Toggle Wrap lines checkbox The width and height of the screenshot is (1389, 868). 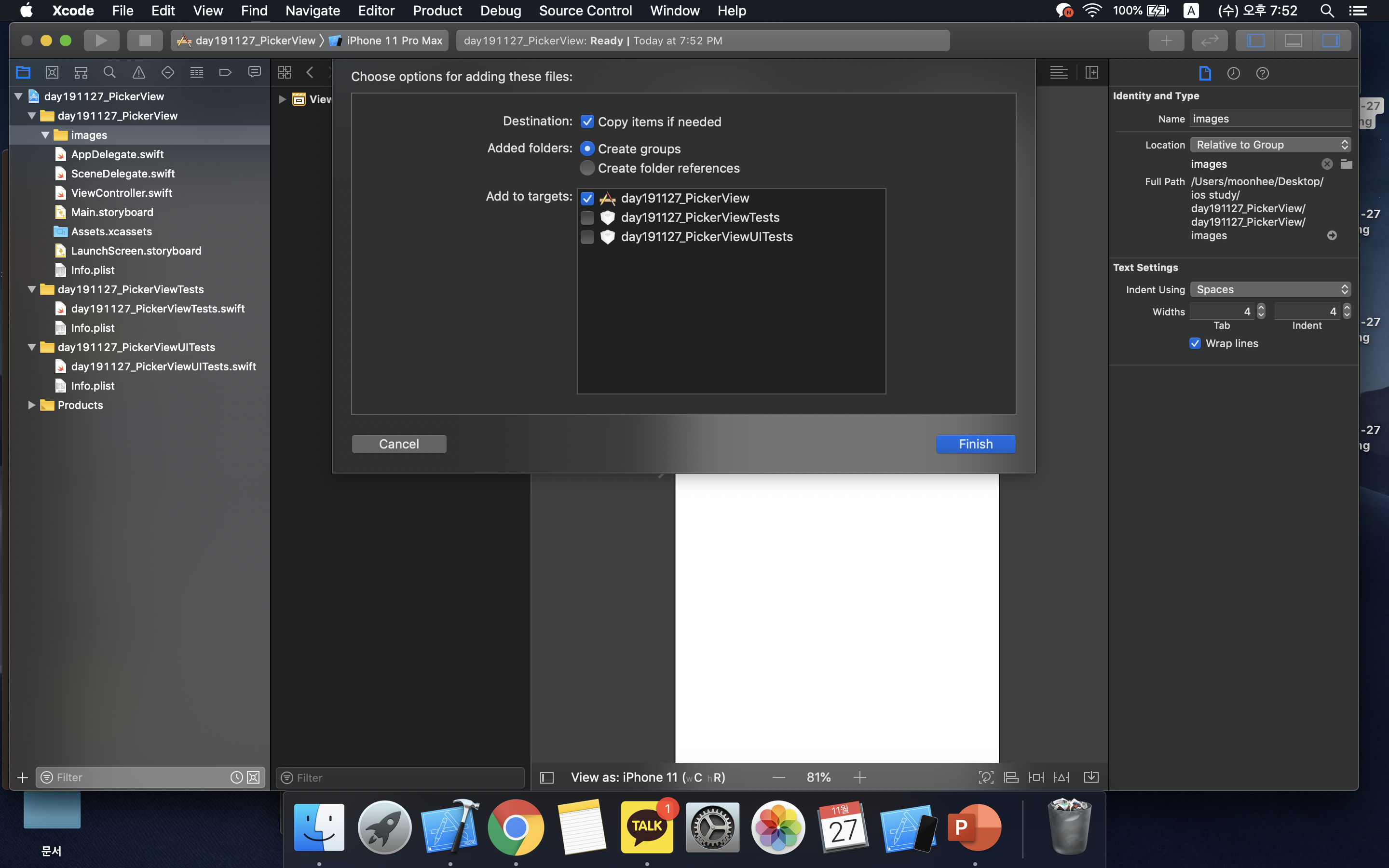click(1195, 343)
